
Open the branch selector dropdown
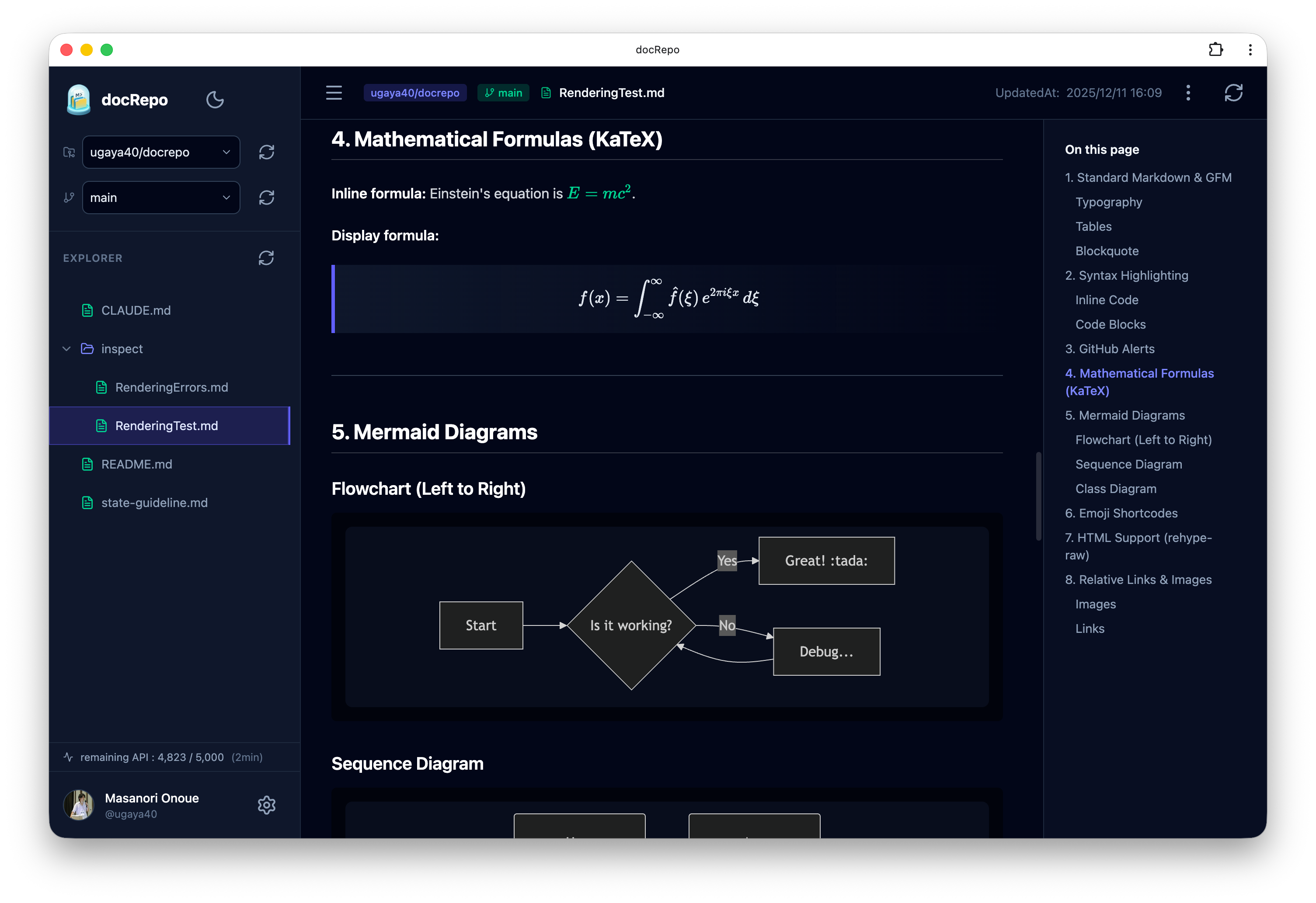[161, 198]
